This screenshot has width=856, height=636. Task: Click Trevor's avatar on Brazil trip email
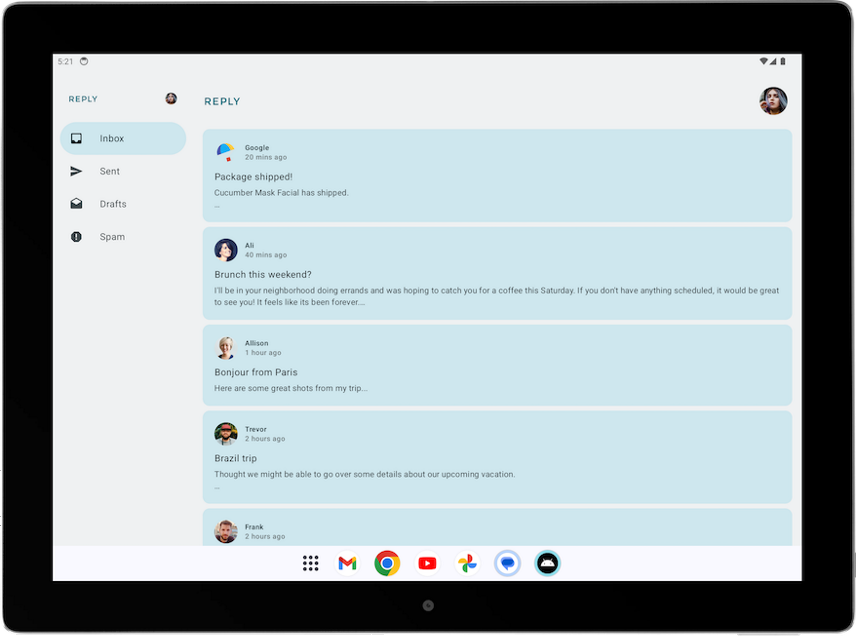[x=226, y=434]
